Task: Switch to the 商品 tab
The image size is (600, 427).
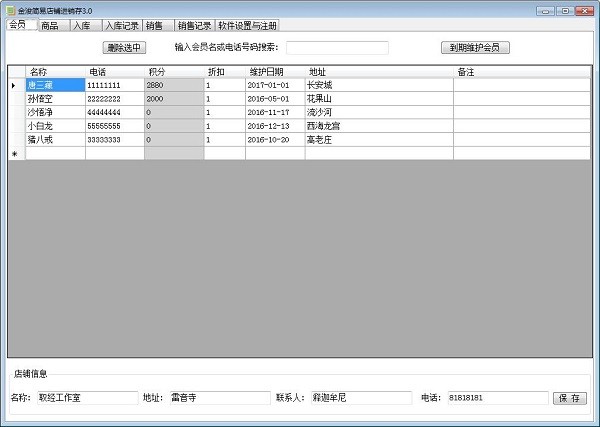Action: (x=50, y=25)
